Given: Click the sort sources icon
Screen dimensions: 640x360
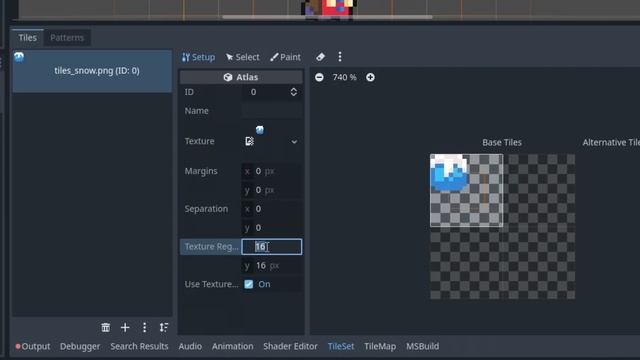Looking at the screenshot, I should [x=164, y=327].
